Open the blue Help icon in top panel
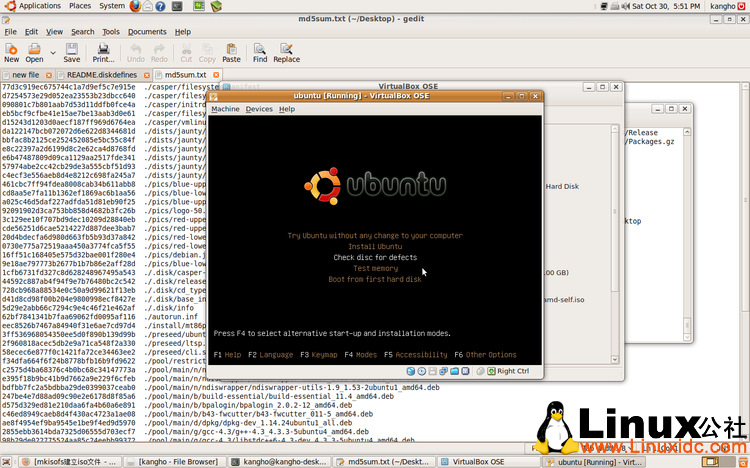Image resolution: width=750 pixels, height=468 pixels. tap(161, 6)
